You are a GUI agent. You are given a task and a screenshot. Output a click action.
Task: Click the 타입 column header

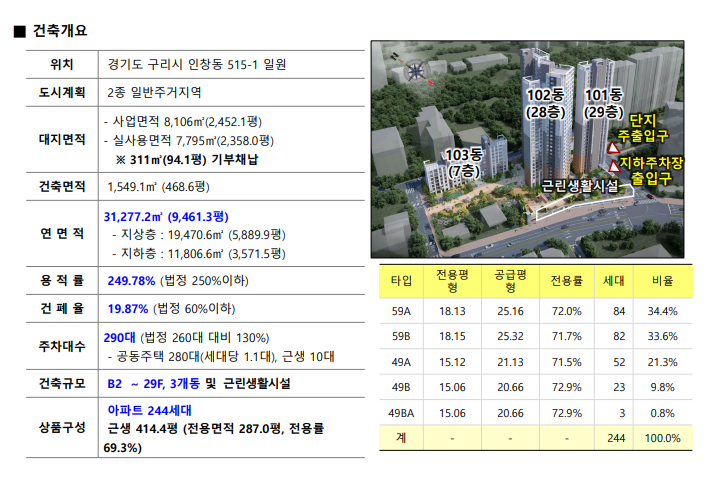[x=401, y=281]
